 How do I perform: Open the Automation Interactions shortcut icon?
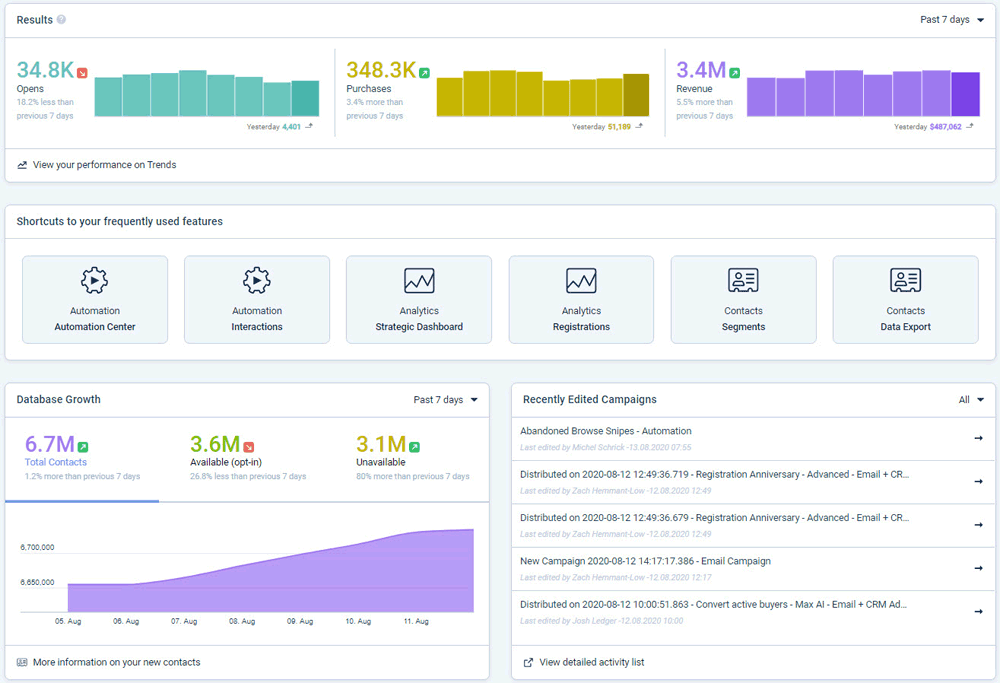257,280
